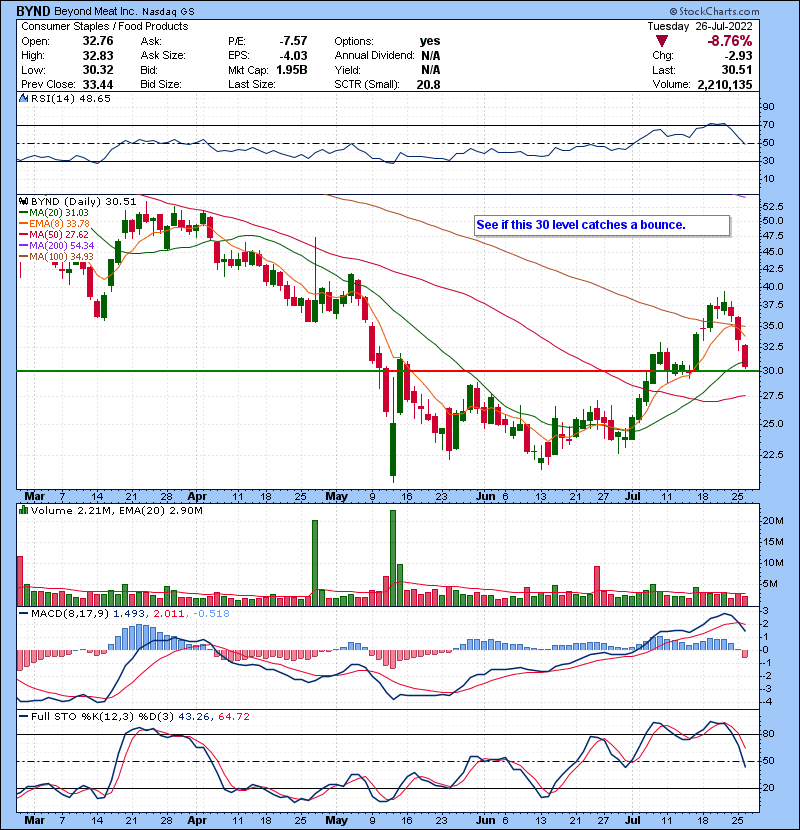Screen dimensions: 800x830
Task: Click the Beyond Meat Inc. company name
Action: pos(96,11)
